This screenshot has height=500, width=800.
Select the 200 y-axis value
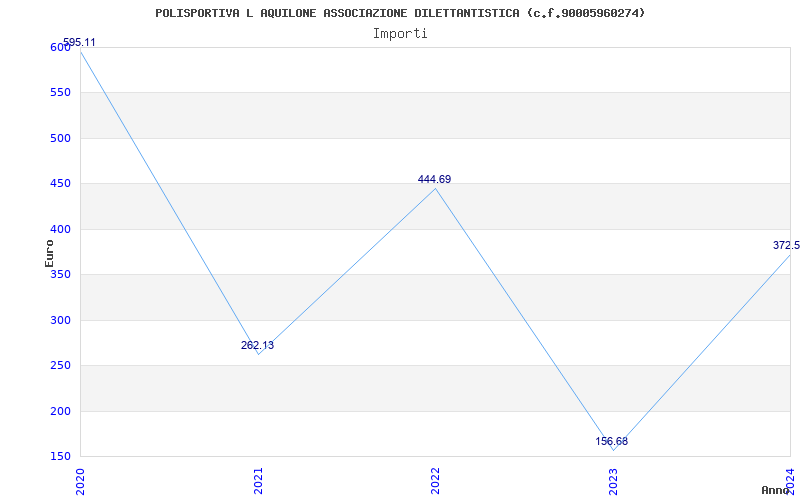(x=60, y=411)
